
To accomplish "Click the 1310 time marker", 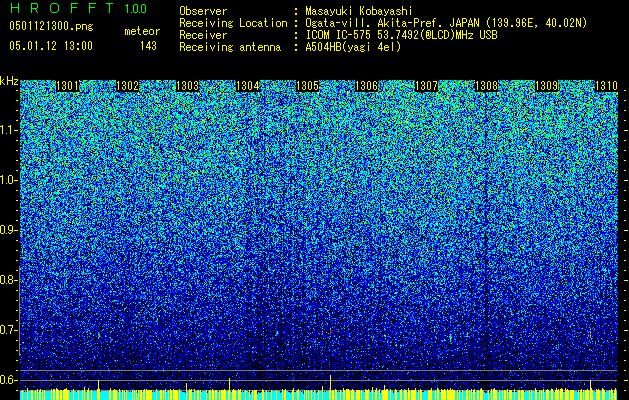I will tap(606, 86).
